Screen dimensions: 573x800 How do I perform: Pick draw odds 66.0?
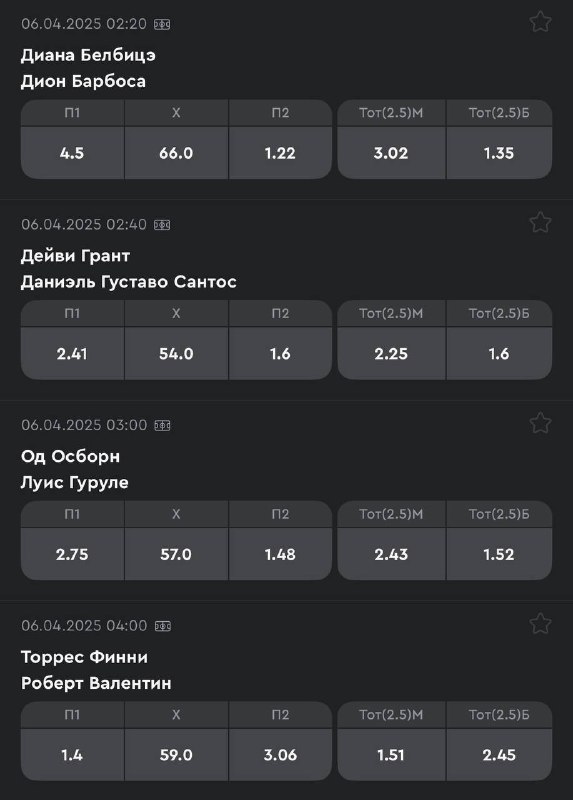[x=176, y=153]
